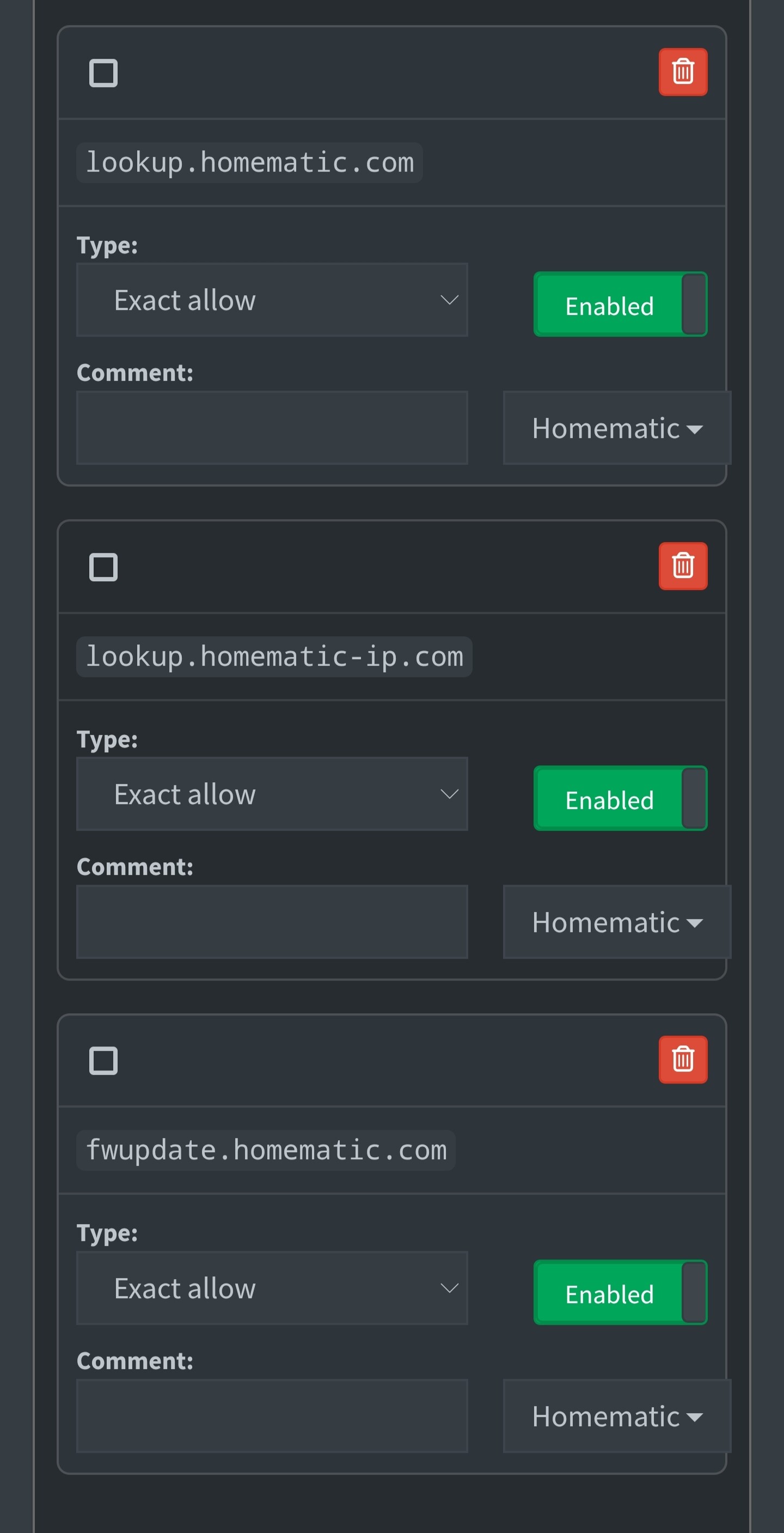Open Homematic group dropdown for fwupdate.homematic.com
The image size is (784, 1533).
616,1416
